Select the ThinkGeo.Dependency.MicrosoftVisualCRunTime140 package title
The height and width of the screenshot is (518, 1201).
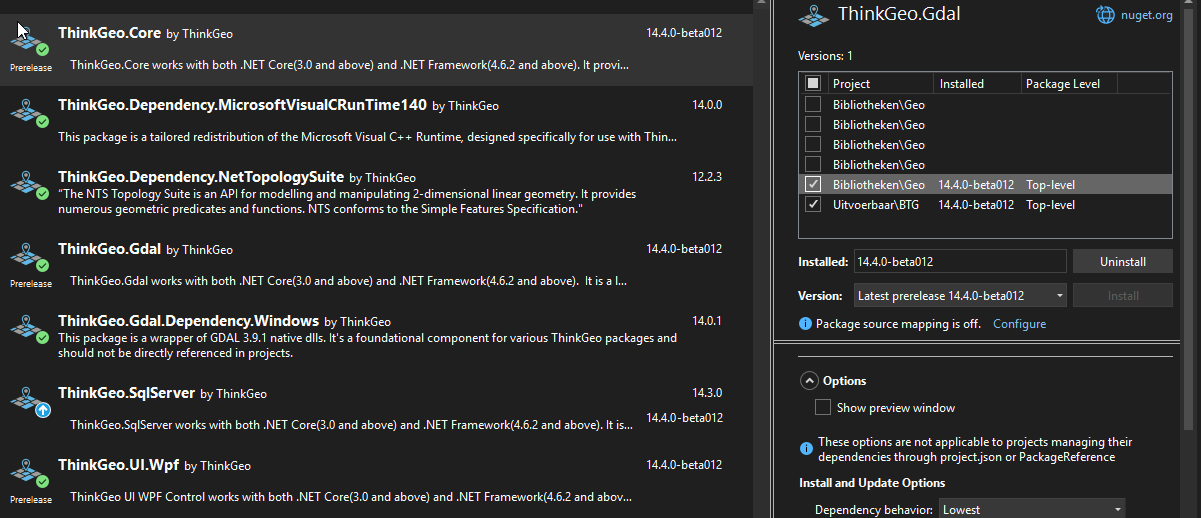coord(242,104)
